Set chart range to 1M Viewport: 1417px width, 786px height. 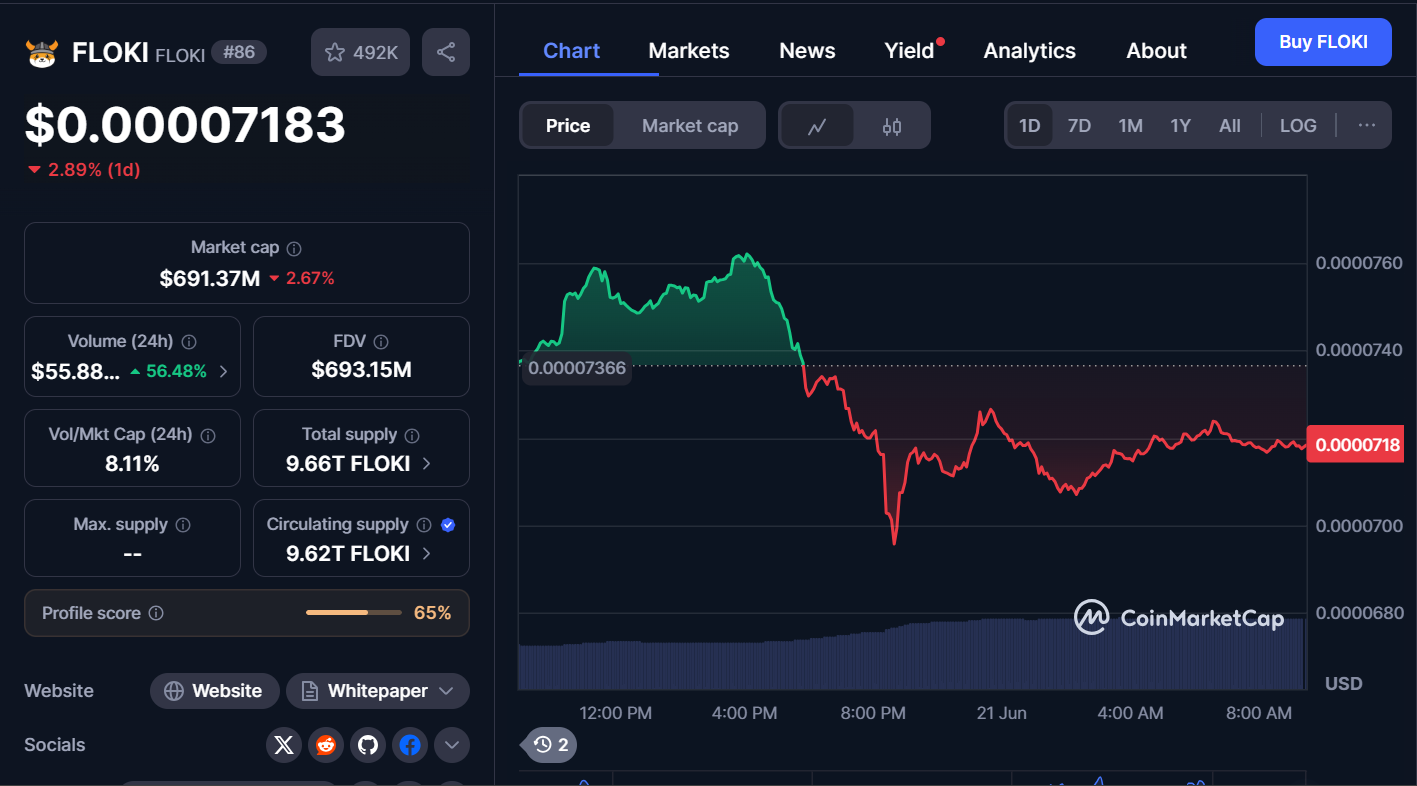click(1130, 126)
